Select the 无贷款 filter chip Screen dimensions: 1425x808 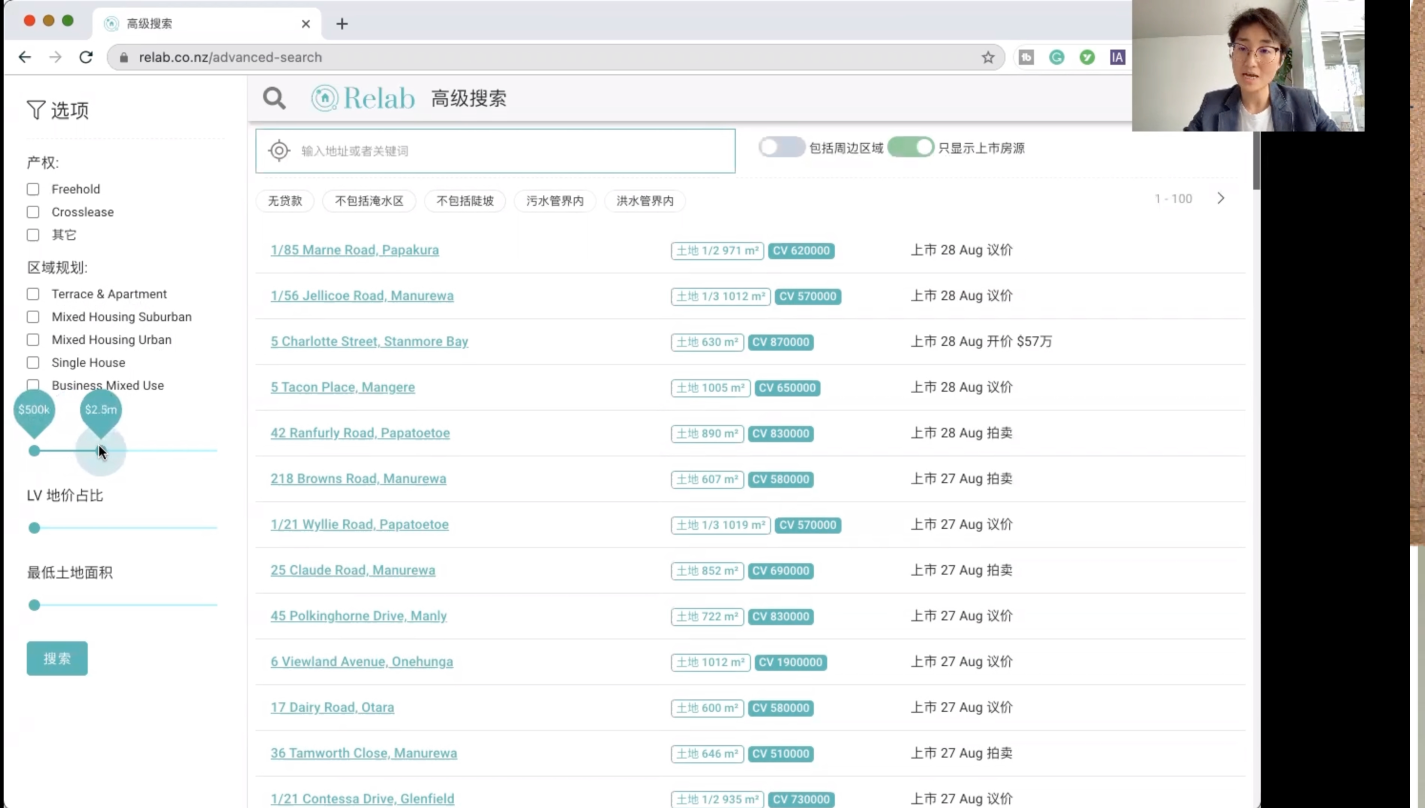[x=285, y=201]
